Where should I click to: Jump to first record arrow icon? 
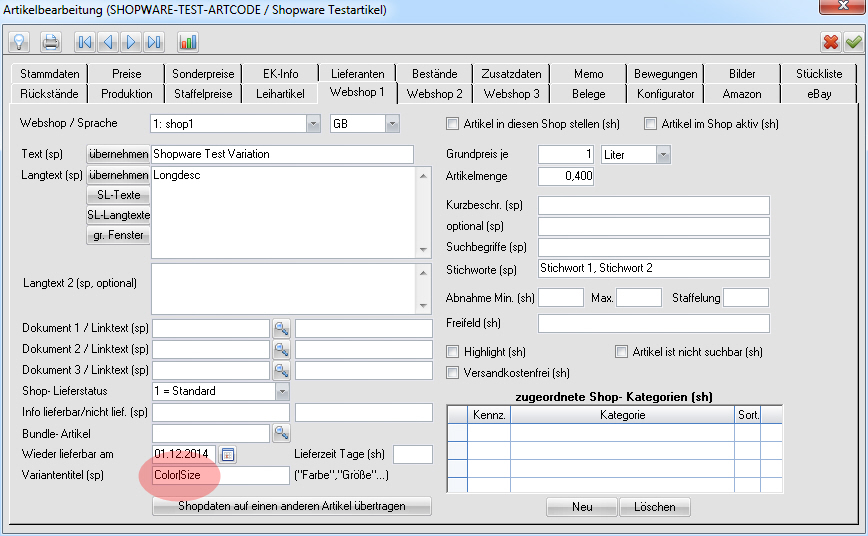(x=85, y=42)
